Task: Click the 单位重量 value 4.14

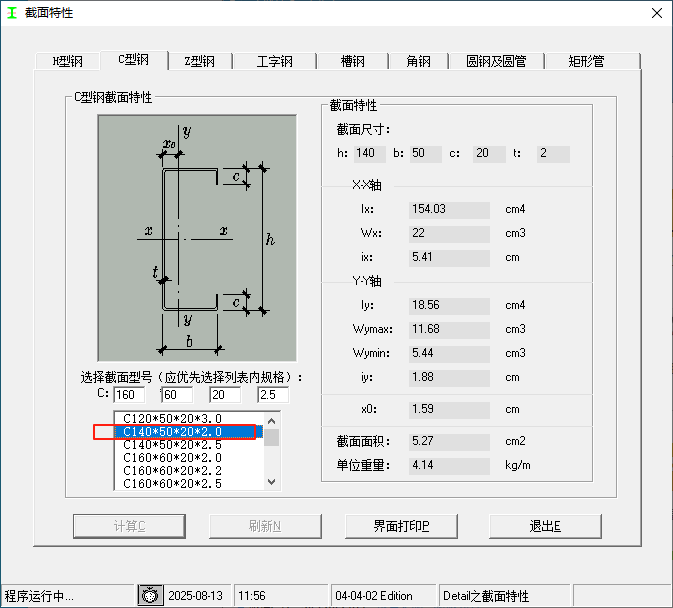Action: [x=449, y=466]
